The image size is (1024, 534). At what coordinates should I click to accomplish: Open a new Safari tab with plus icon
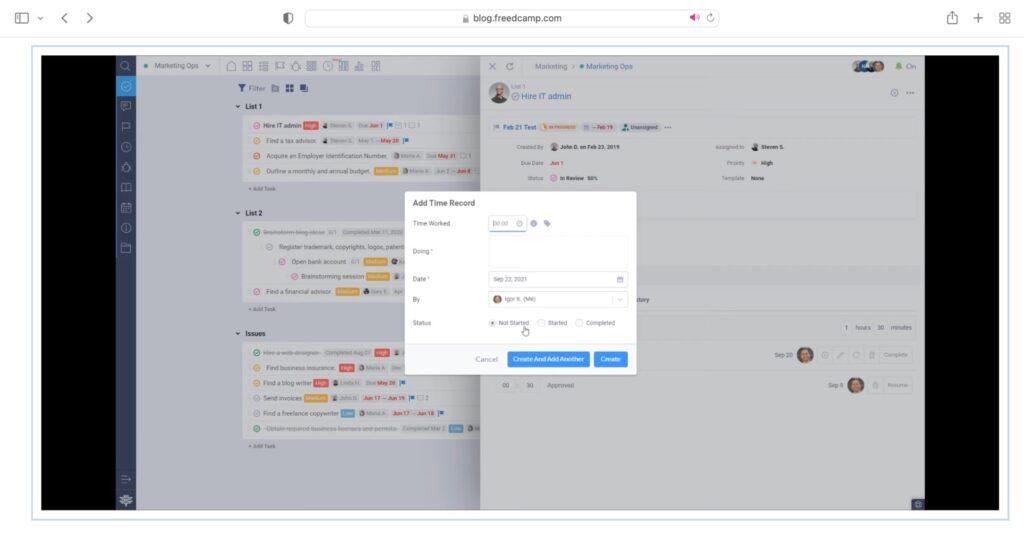(x=978, y=18)
